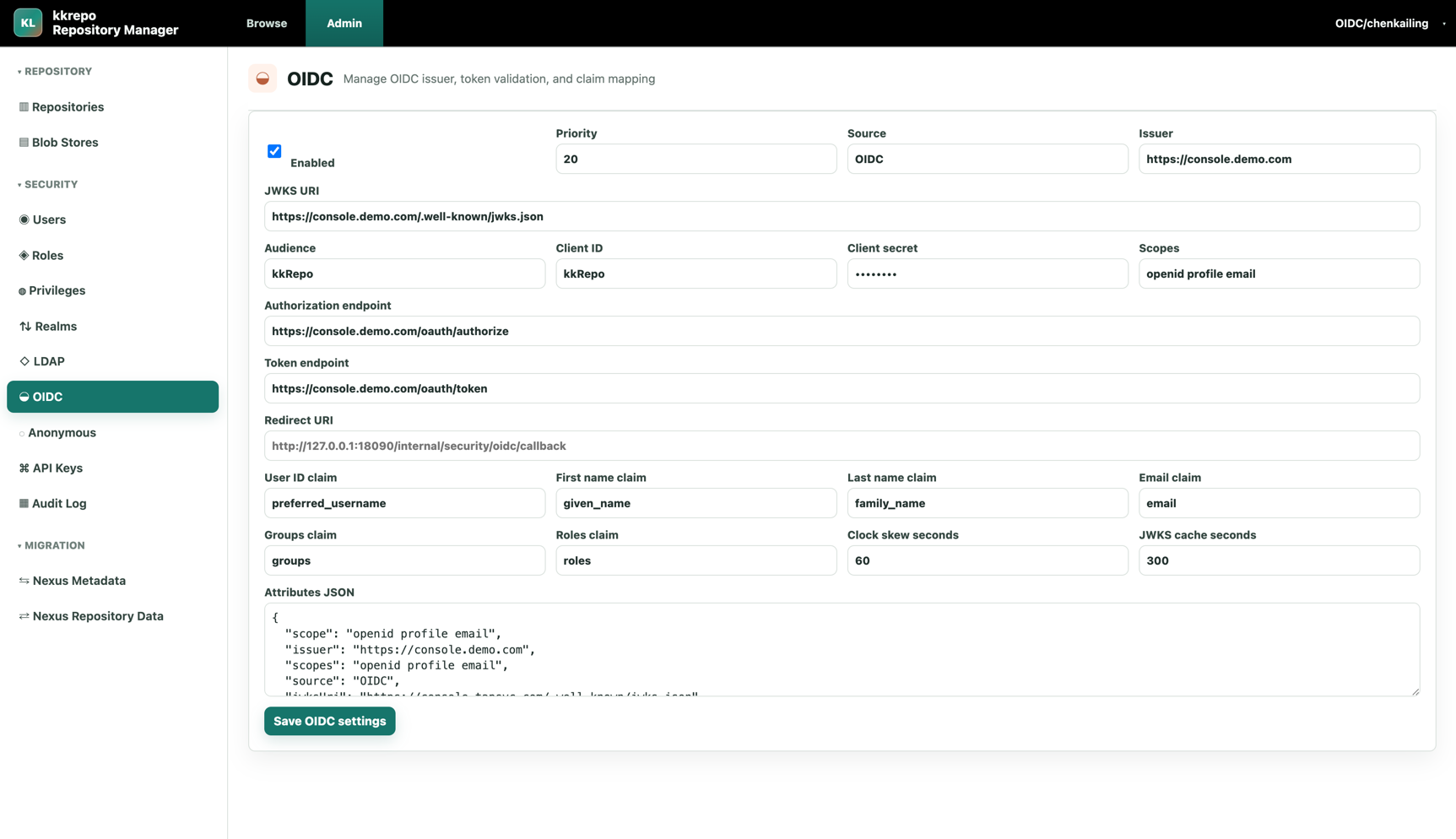Click the KL kkrepo logo
The image size is (1456, 839).
click(x=28, y=23)
